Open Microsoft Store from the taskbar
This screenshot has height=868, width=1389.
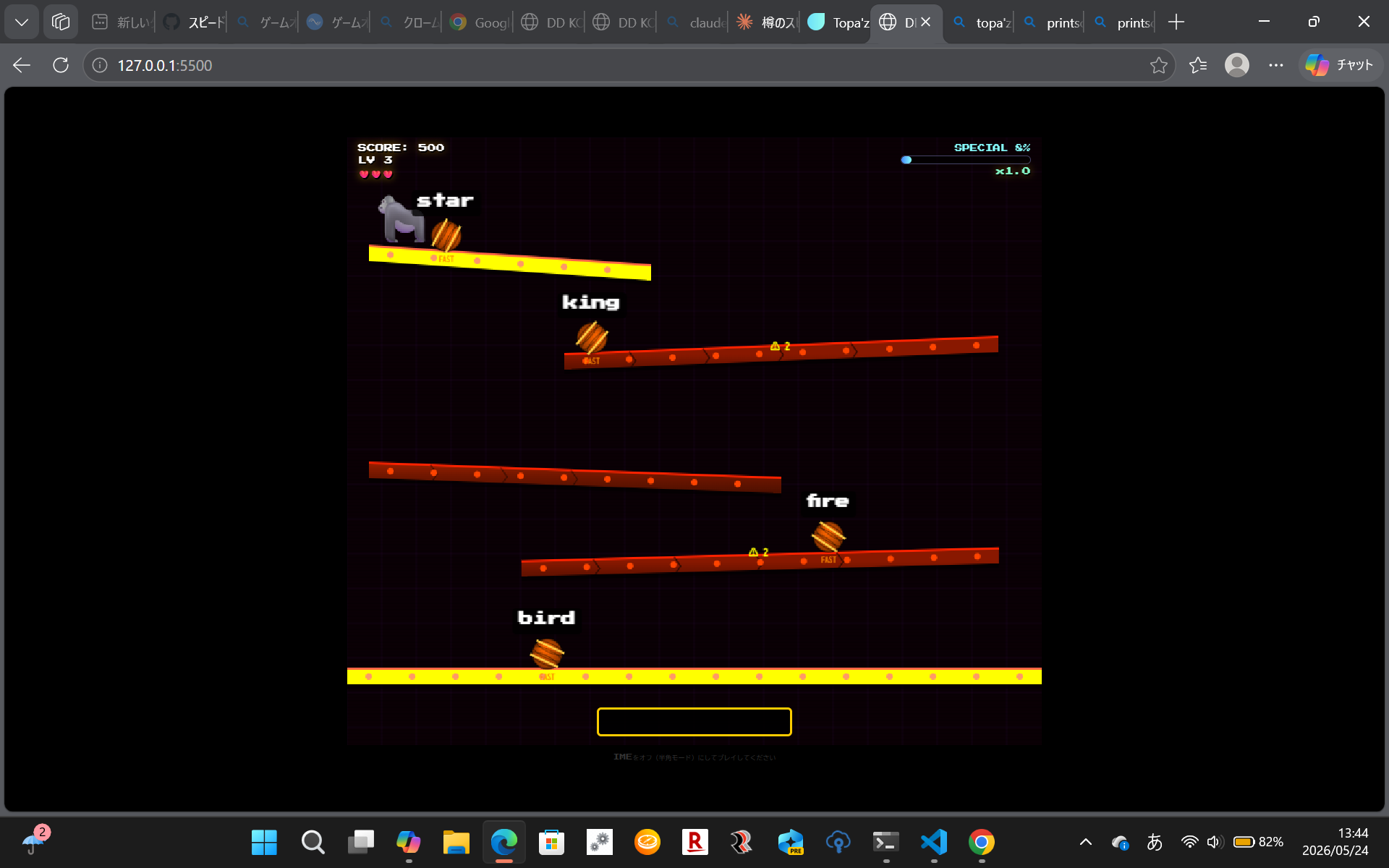pyautogui.click(x=551, y=842)
